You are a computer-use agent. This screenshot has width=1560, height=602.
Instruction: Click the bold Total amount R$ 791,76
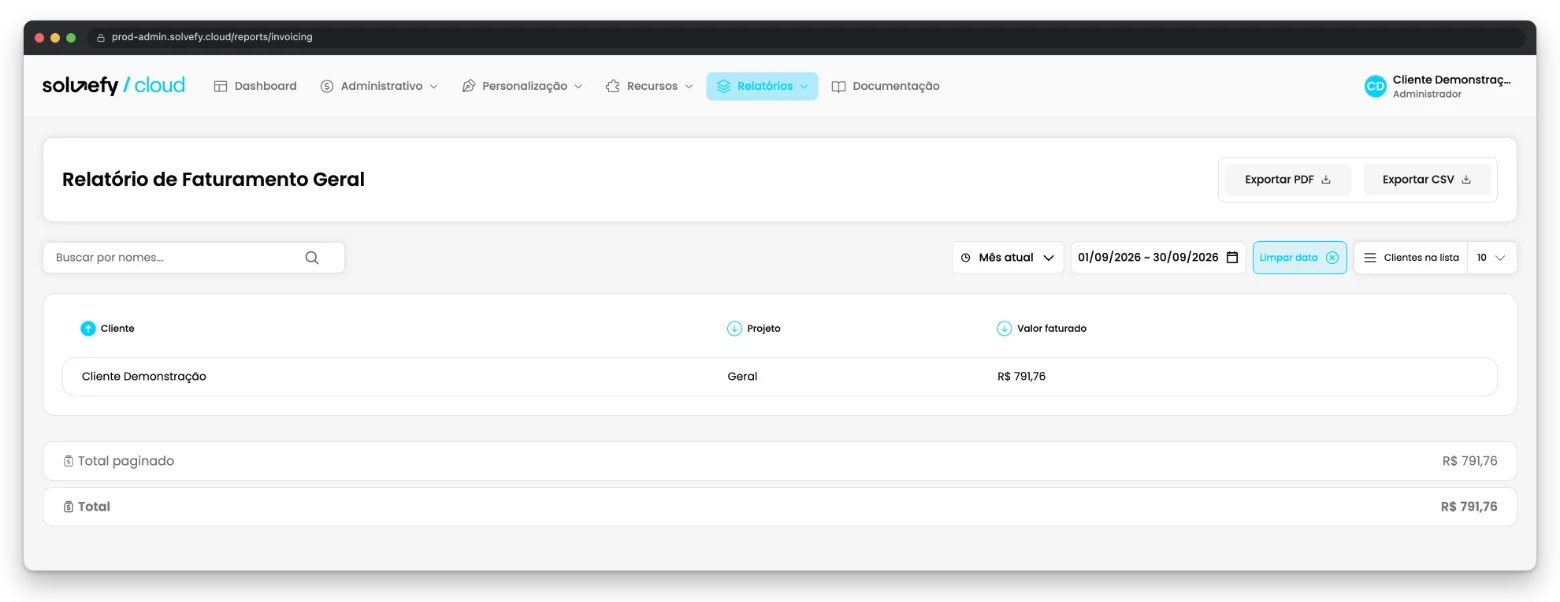tap(1469, 506)
